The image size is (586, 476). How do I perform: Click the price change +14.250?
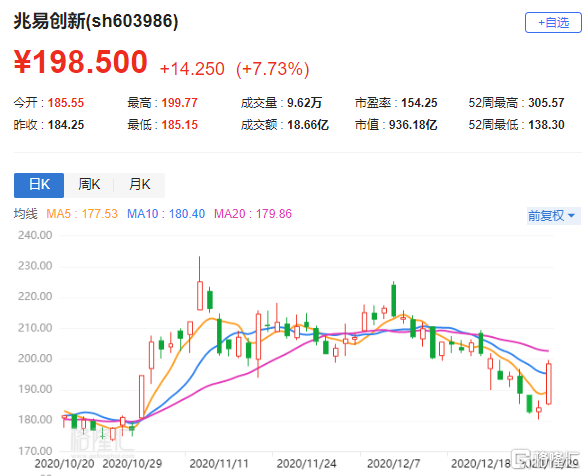click(x=192, y=69)
